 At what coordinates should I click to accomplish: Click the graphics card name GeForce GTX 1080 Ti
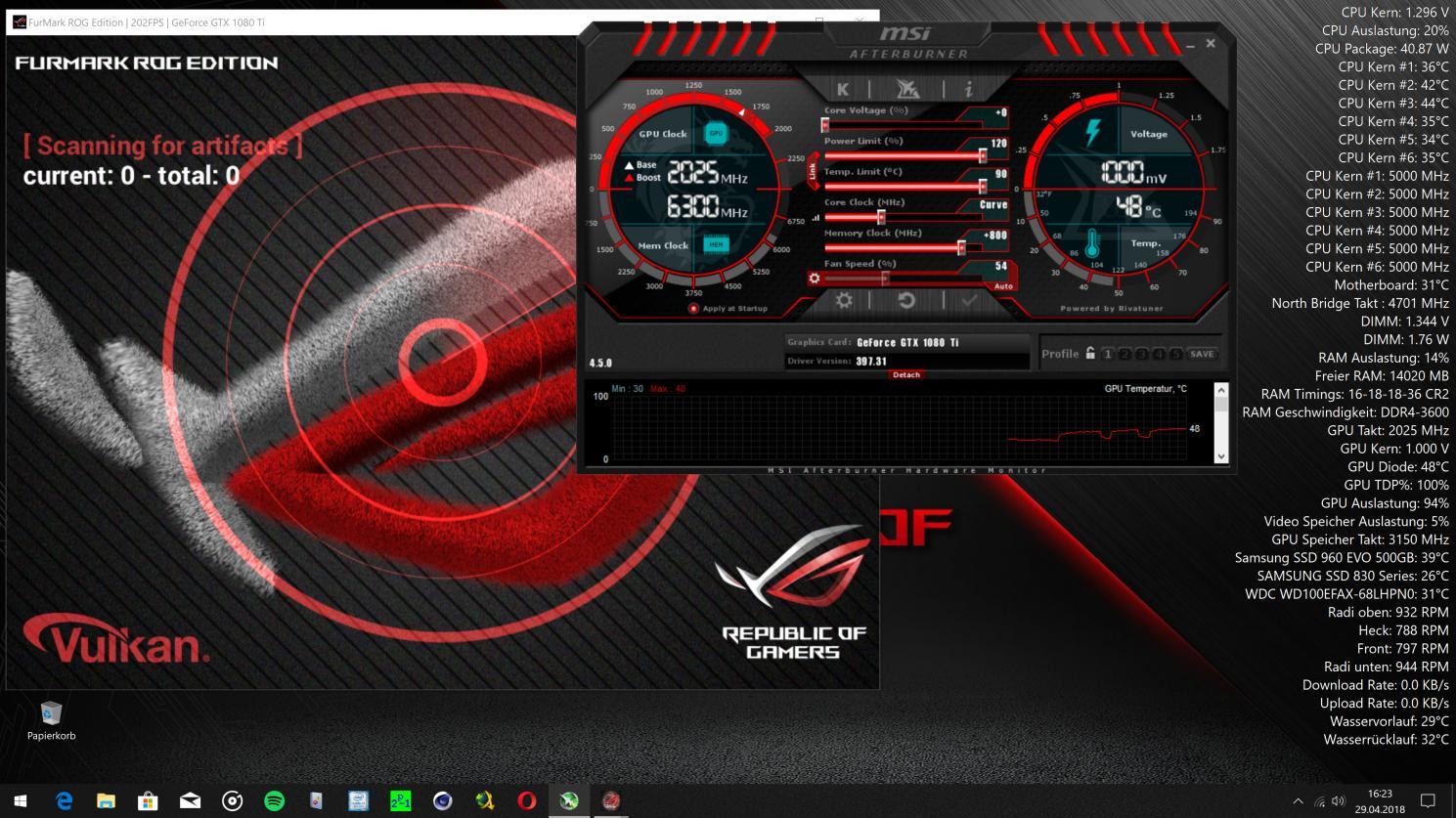(907, 343)
